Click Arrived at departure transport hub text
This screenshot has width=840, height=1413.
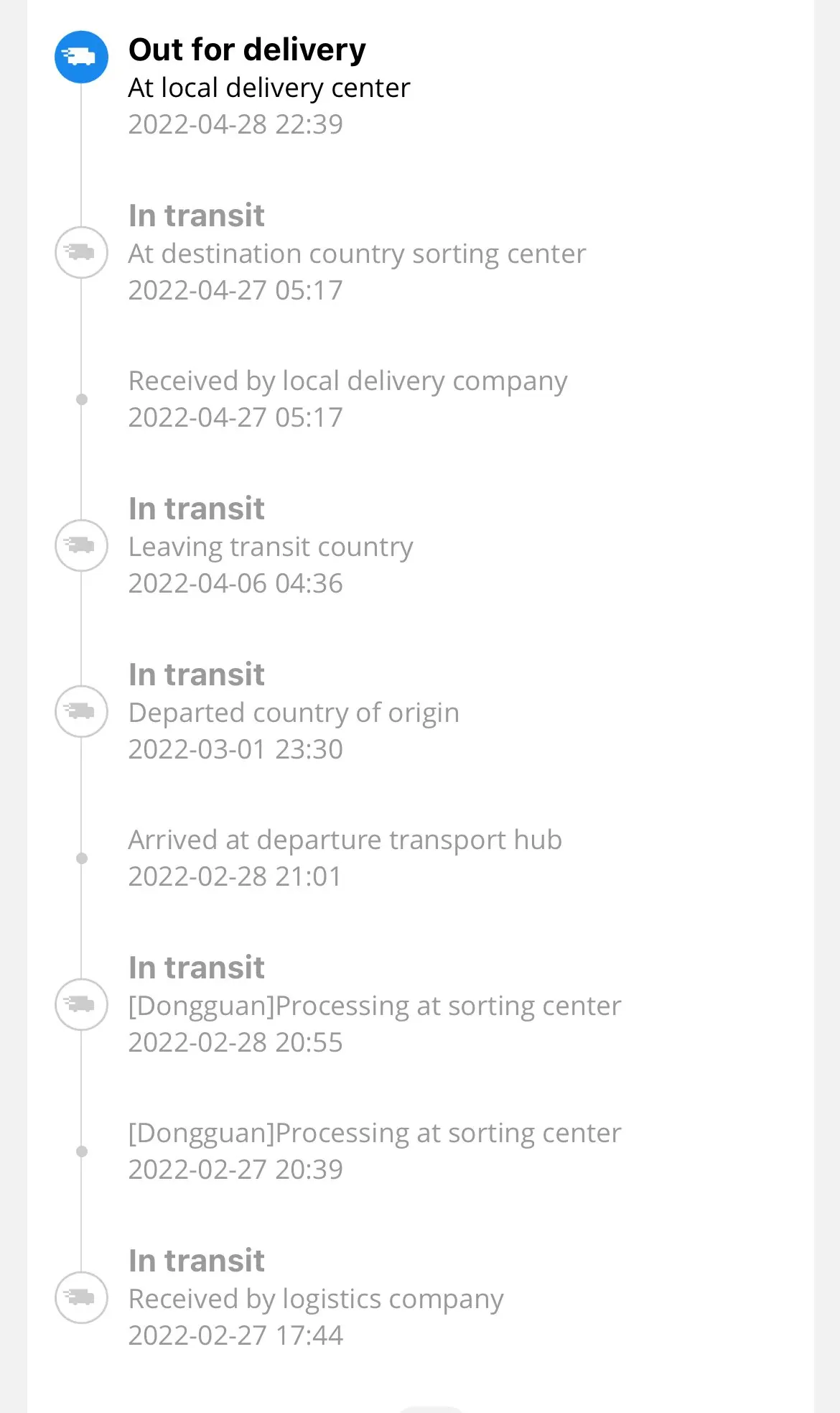pyautogui.click(x=345, y=840)
